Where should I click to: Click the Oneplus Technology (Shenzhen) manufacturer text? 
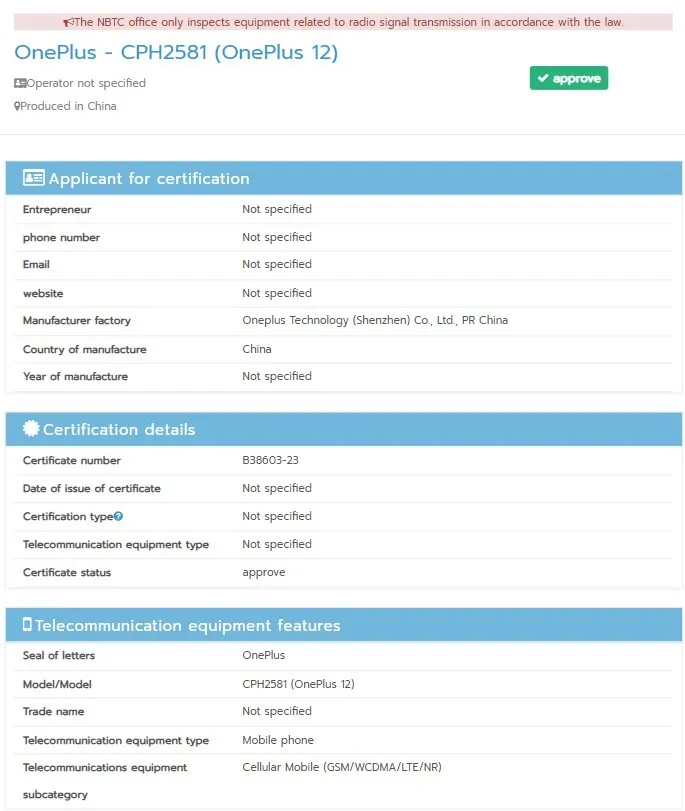tap(375, 321)
